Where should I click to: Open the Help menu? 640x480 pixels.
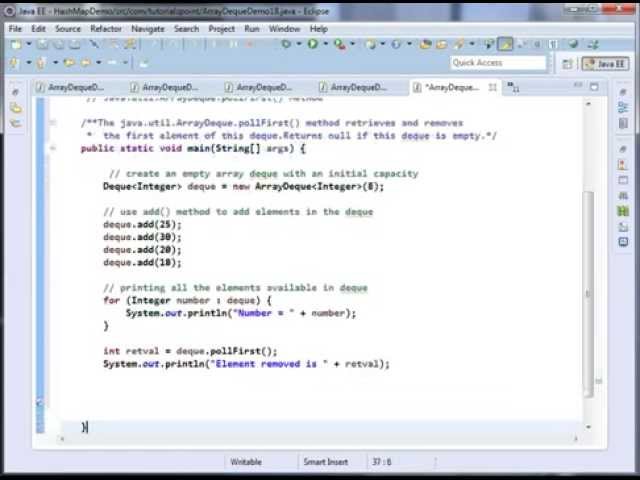click(x=319, y=29)
